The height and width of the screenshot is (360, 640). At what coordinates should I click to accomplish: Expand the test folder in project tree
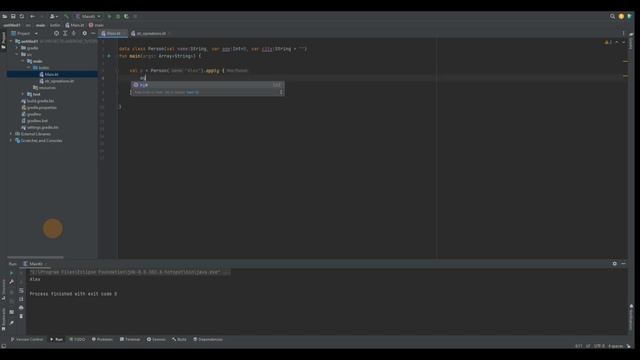23,94
